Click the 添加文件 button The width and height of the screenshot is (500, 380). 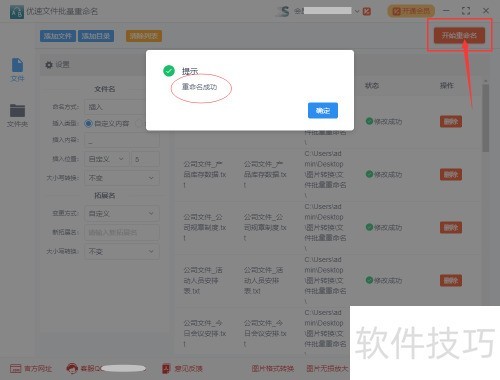click(58, 36)
